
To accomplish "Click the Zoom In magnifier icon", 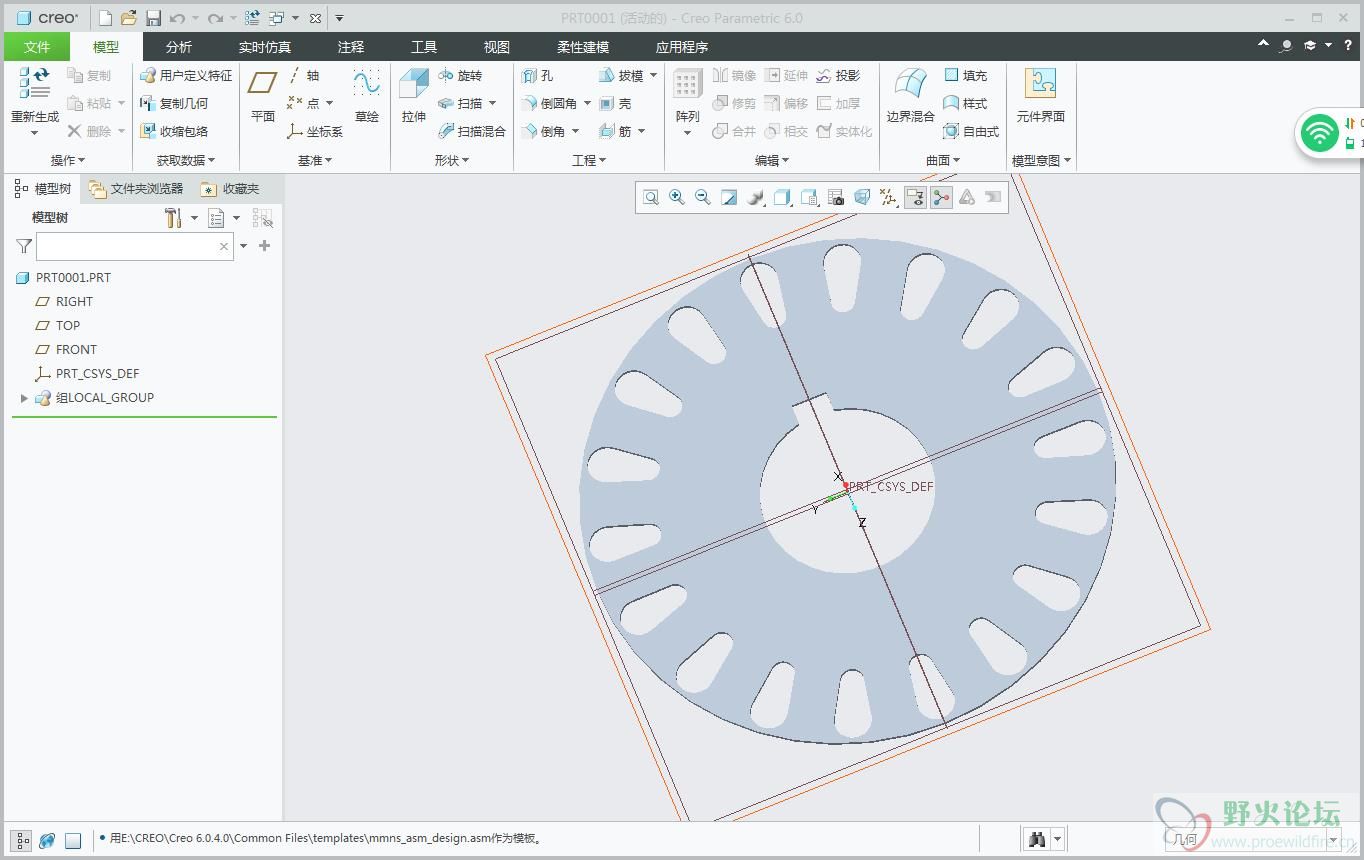I will pos(677,198).
